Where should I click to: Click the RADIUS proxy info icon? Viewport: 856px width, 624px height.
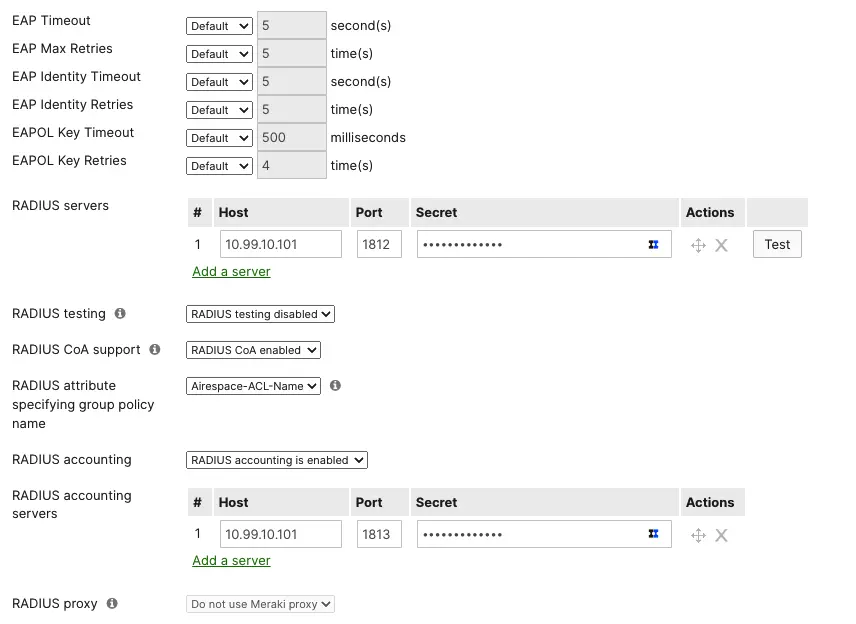coord(112,603)
